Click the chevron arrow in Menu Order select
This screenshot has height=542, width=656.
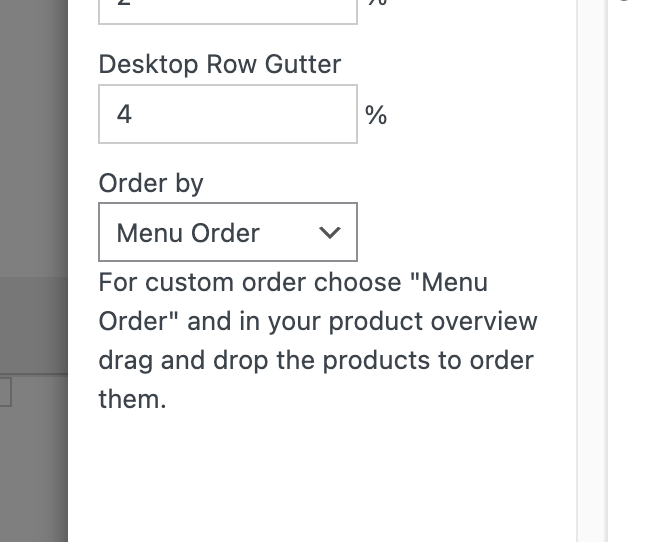coord(329,233)
